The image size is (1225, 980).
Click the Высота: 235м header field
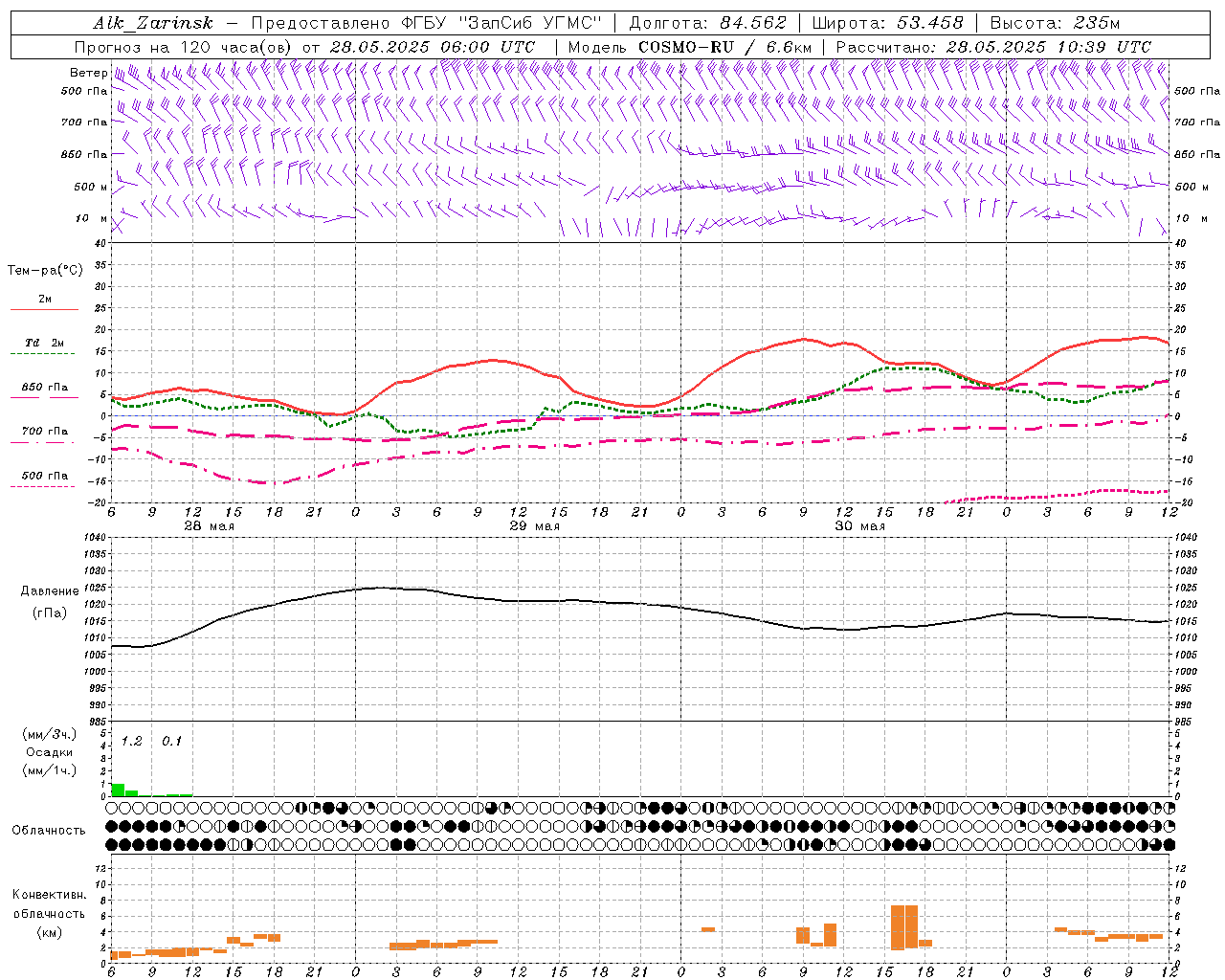tap(1055, 23)
